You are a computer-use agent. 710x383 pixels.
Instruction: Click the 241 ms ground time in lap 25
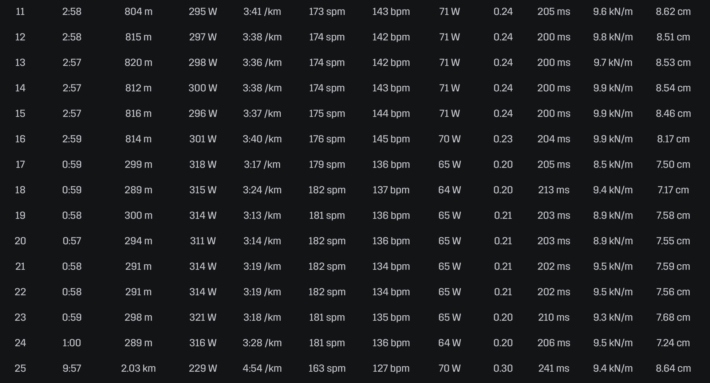pos(553,369)
